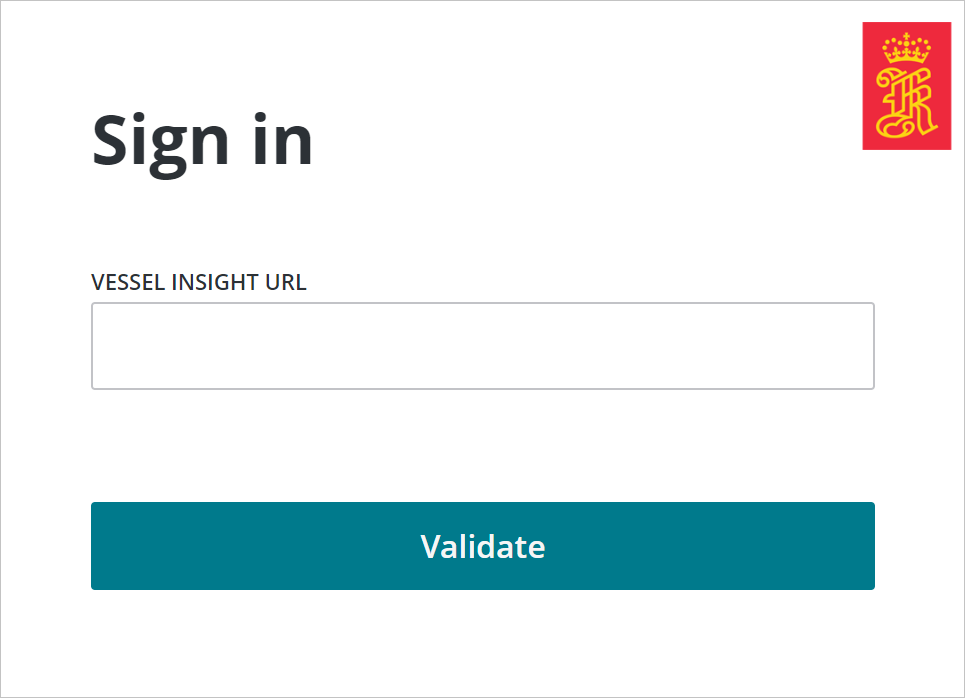Activate the input under Vessel Insight URL

(x=482, y=346)
